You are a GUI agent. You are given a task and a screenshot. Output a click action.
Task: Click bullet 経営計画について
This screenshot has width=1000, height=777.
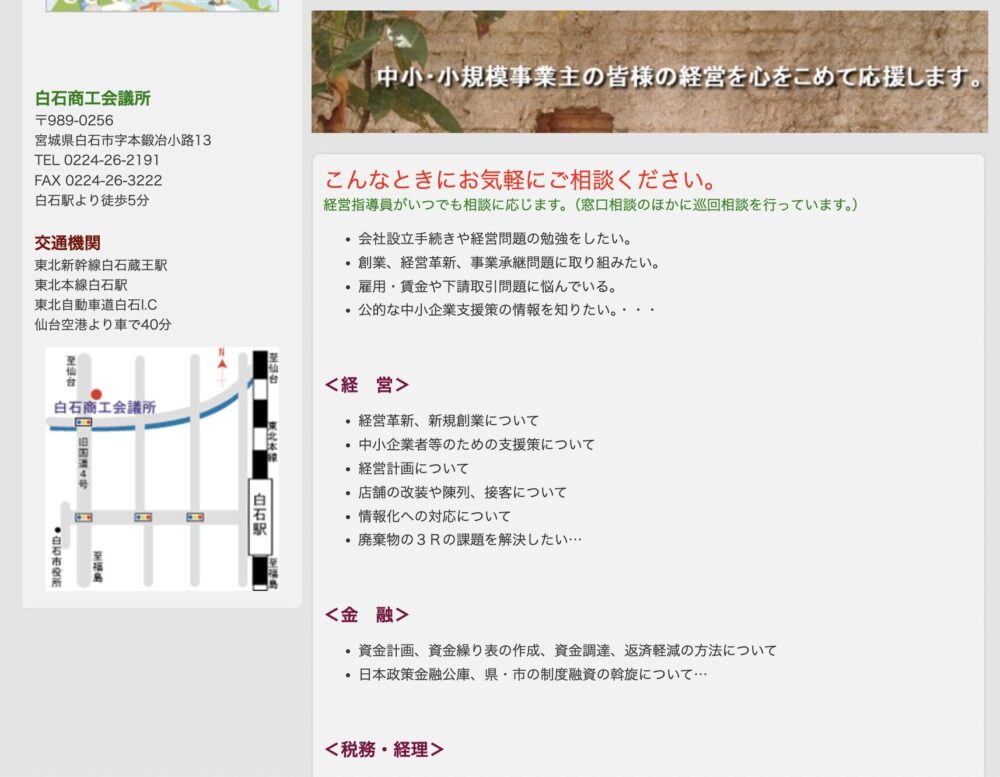(413, 468)
